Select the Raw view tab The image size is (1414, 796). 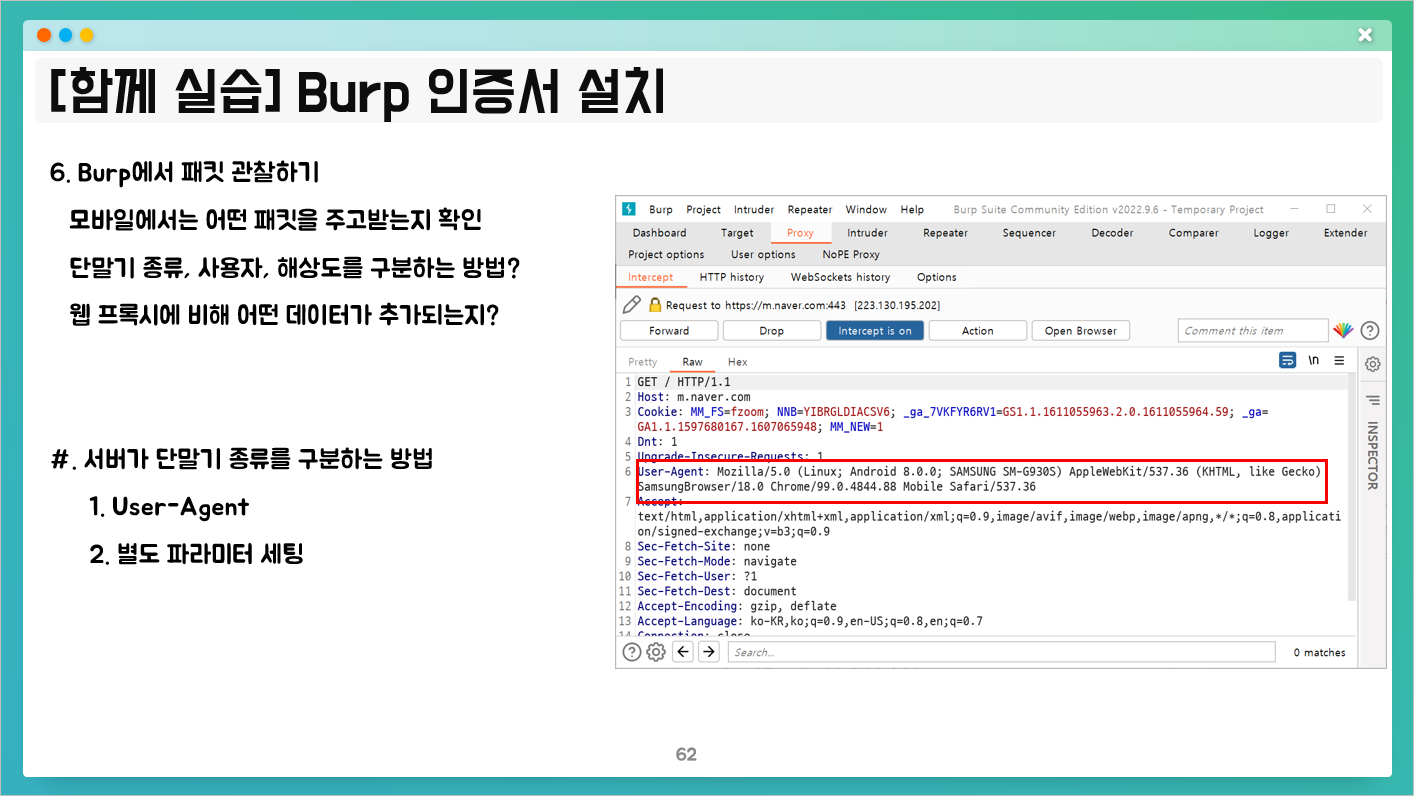692,362
